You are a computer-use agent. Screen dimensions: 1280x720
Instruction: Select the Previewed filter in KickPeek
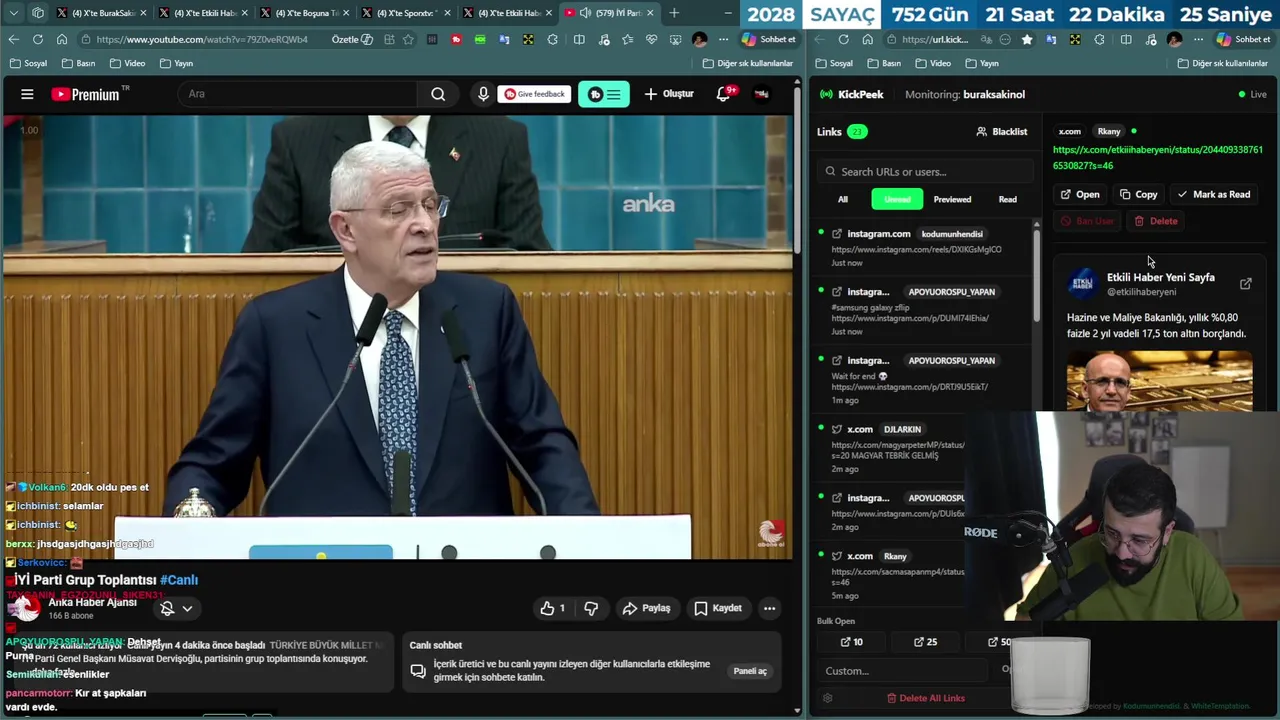coord(952,199)
